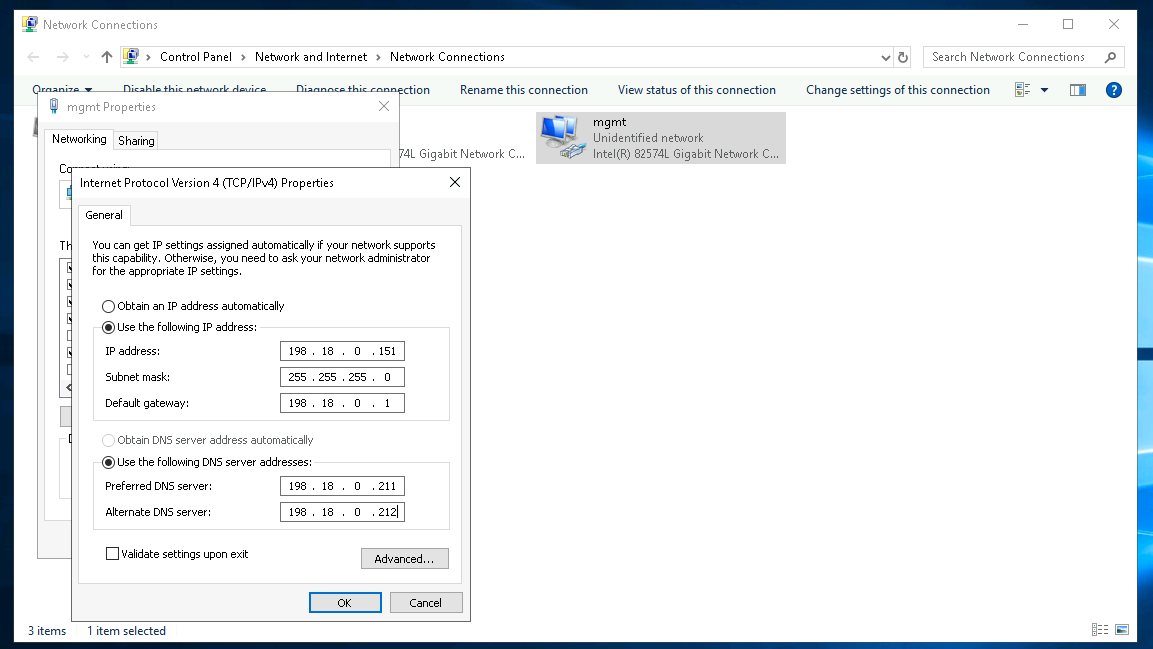The height and width of the screenshot is (649, 1153).
Task: Enable Validate settings upon exit checkbox
Action: coord(113,554)
